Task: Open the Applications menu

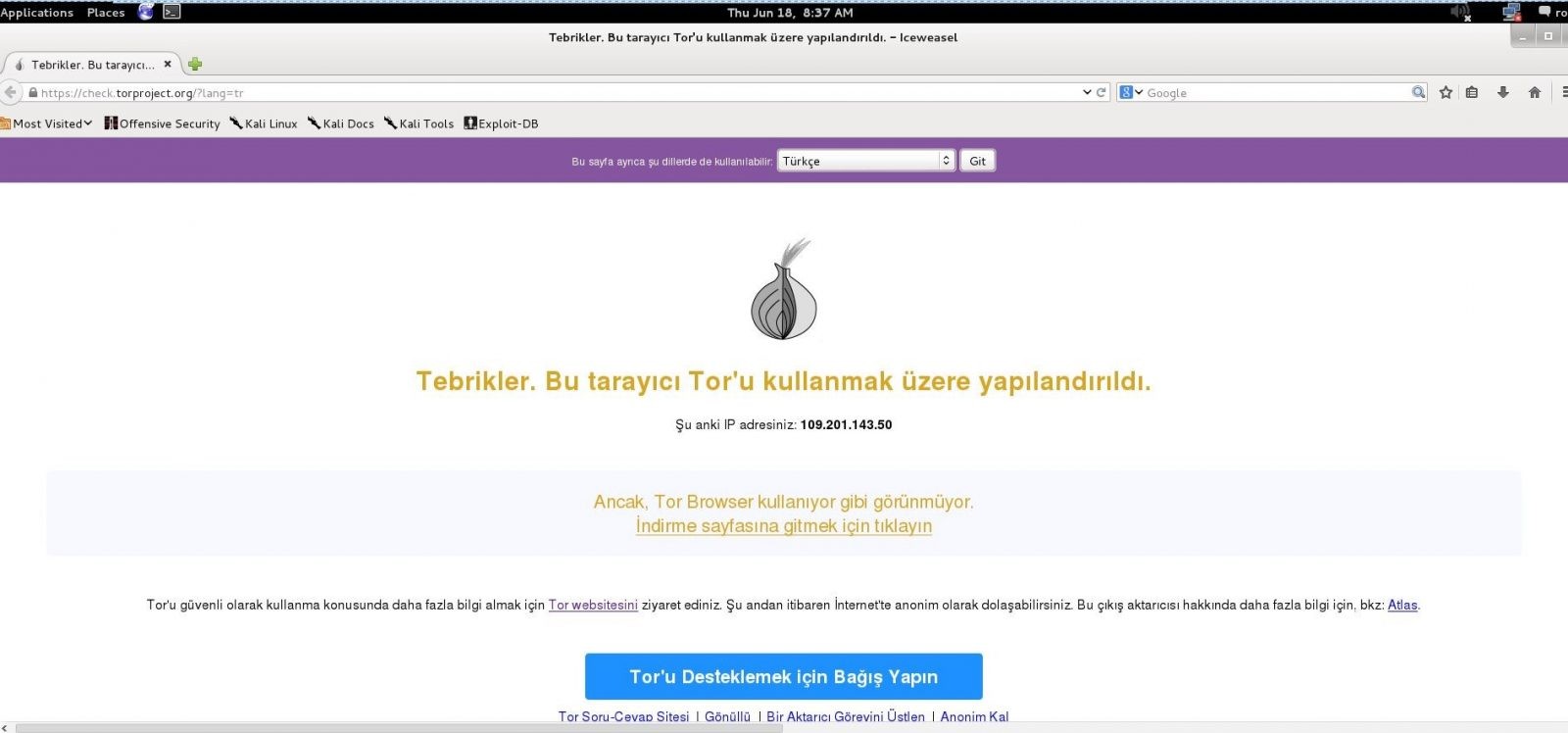Action: pyautogui.click(x=37, y=13)
